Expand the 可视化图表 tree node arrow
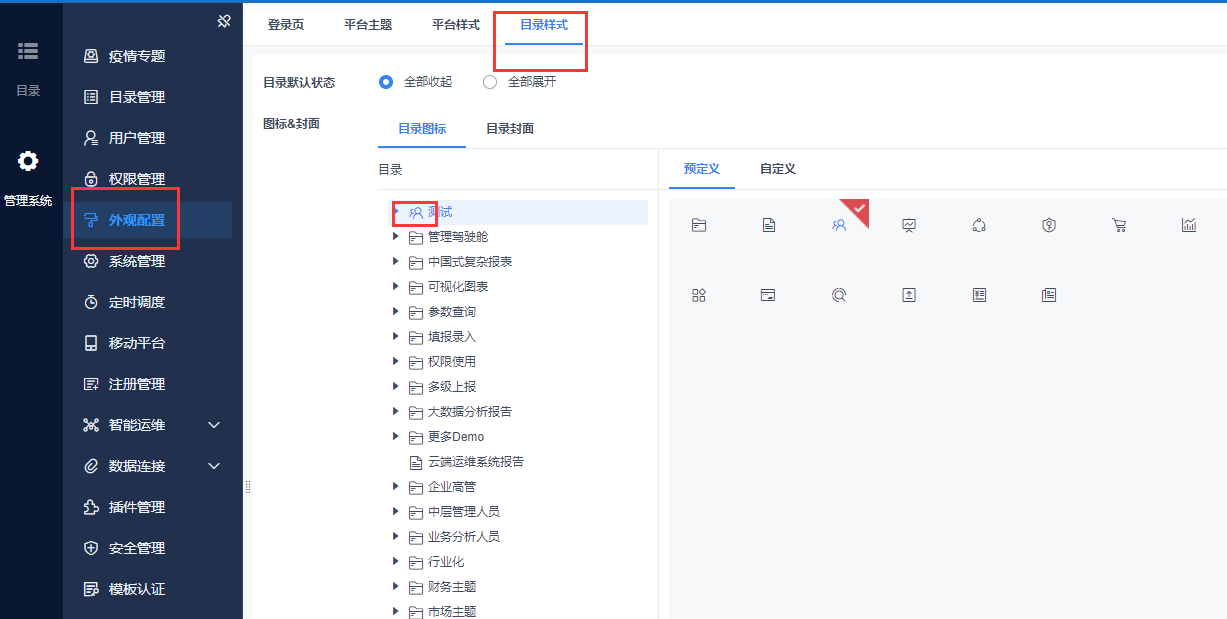Image resolution: width=1227 pixels, height=619 pixels. (x=396, y=287)
